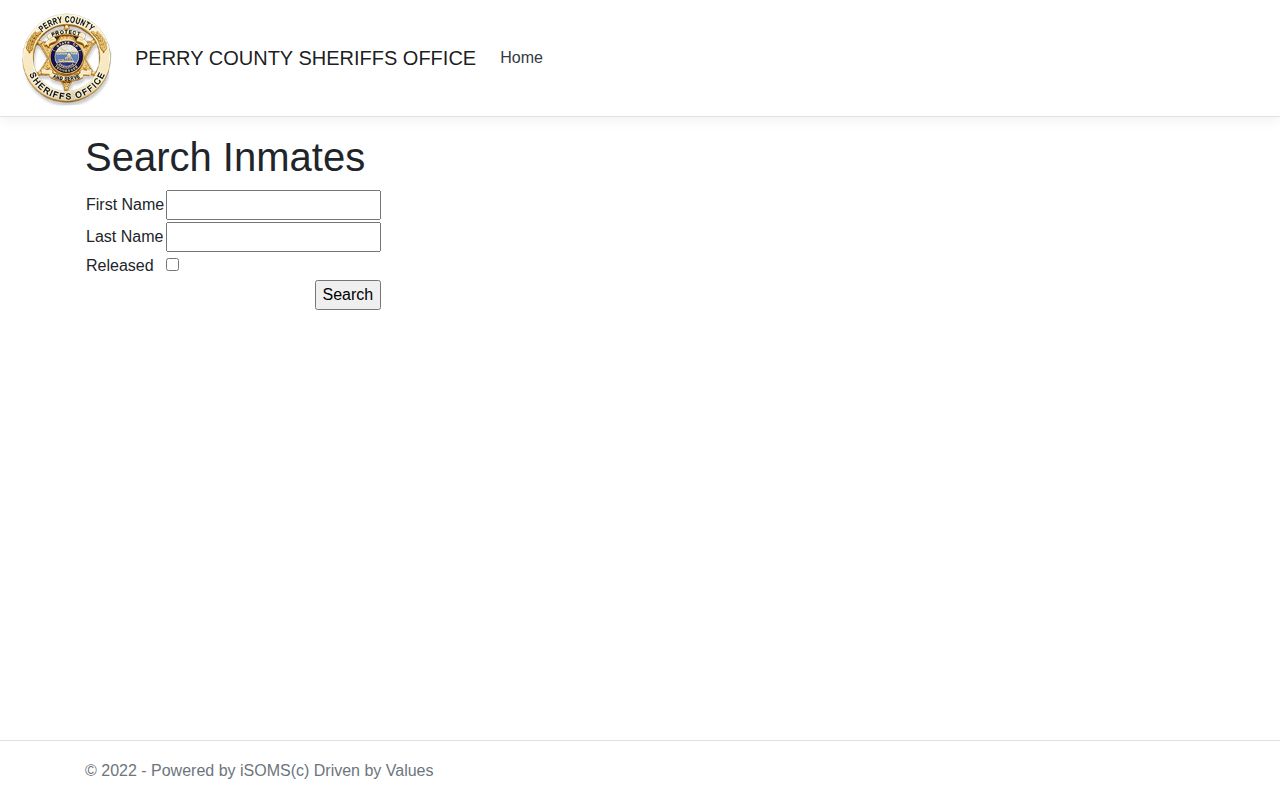Click the Search button
The height and width of the screenshot is (800, 1280).
click(348, 295)
